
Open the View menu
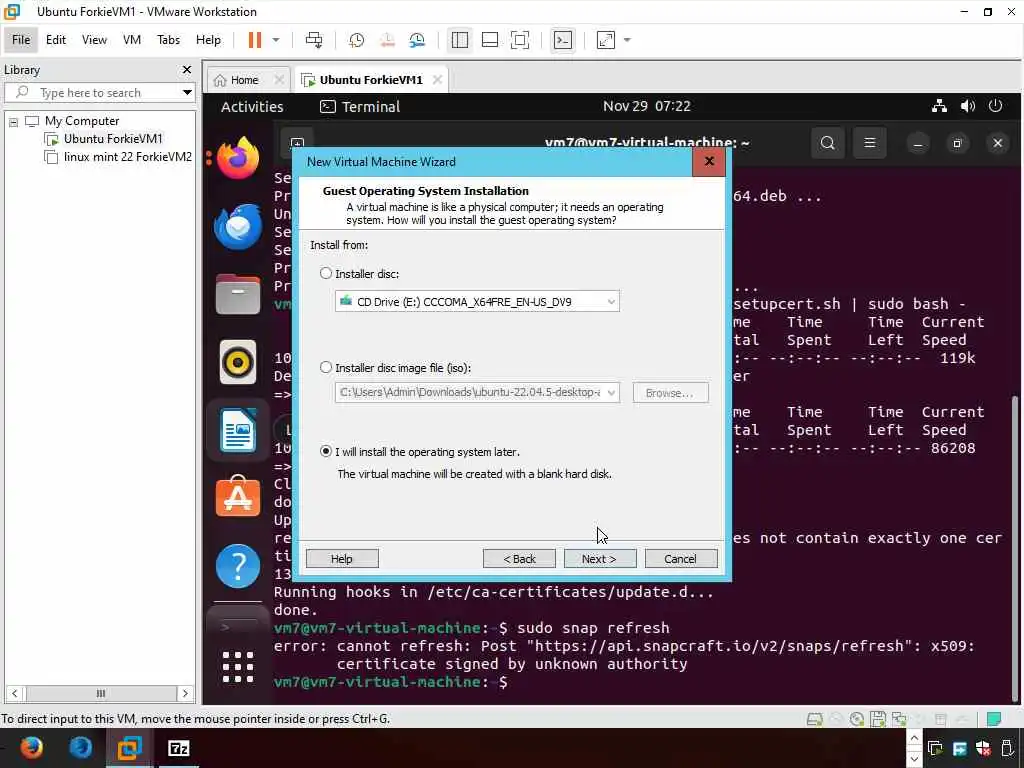94,40
